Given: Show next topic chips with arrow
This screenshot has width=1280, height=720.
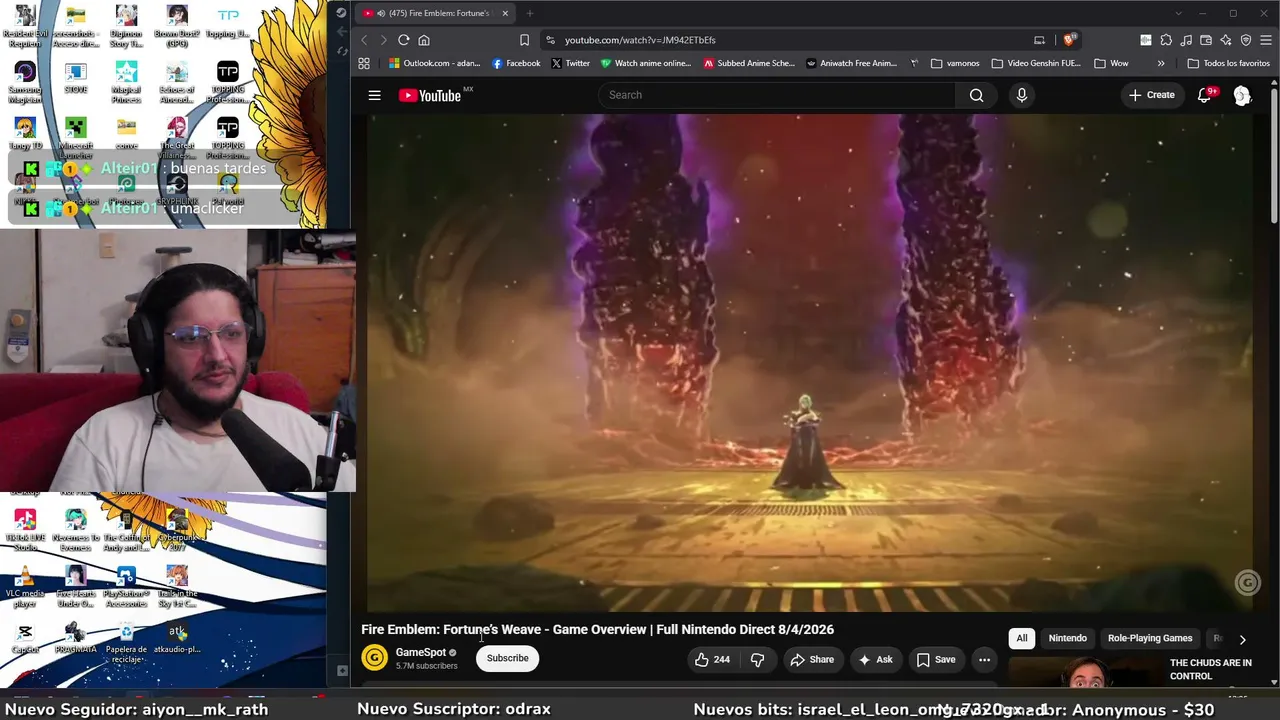Looking at the screenshot, I should pyautogui.click(x=1242, y=639).
